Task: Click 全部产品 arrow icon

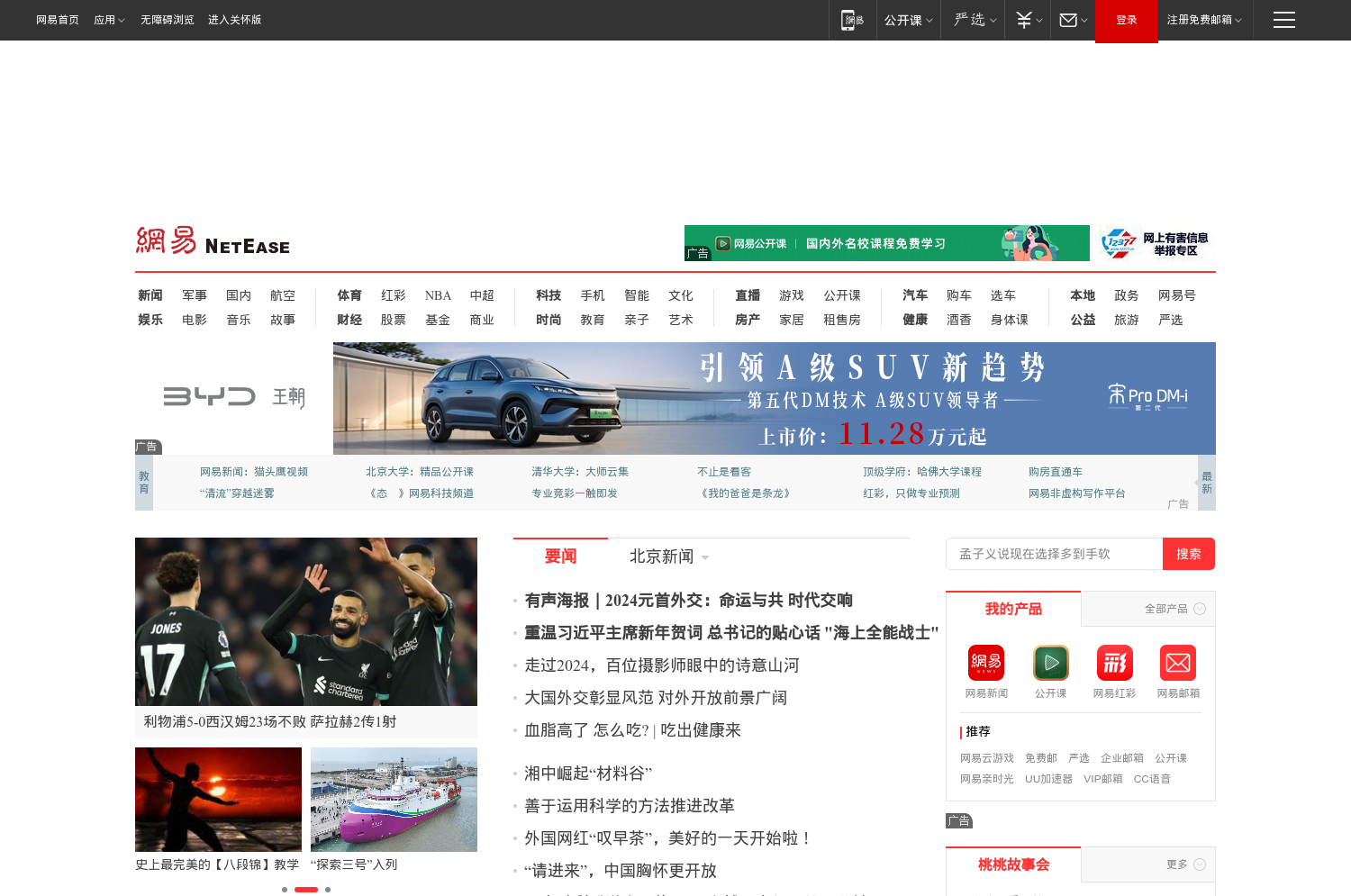Action: [x=1200, y=609]
